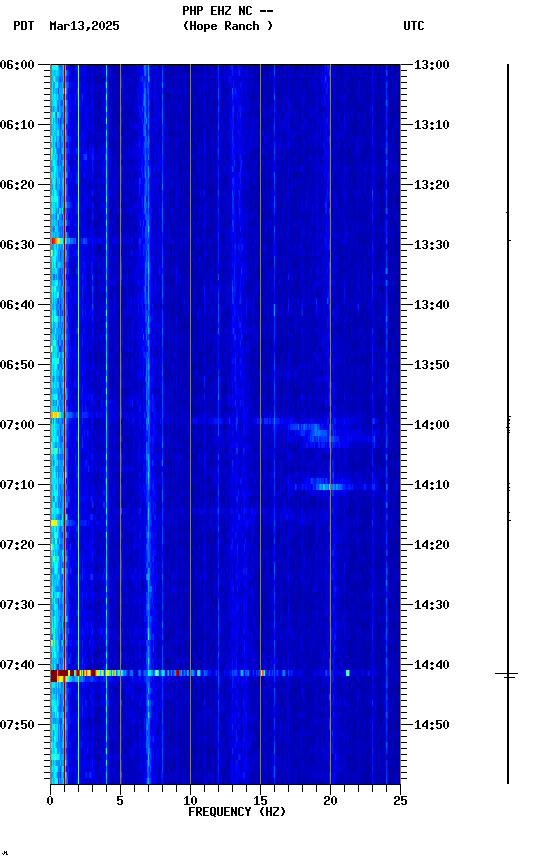Click the 13:00 UTC time label
Viewport: 552px width, 864px height.
(432, 64)
